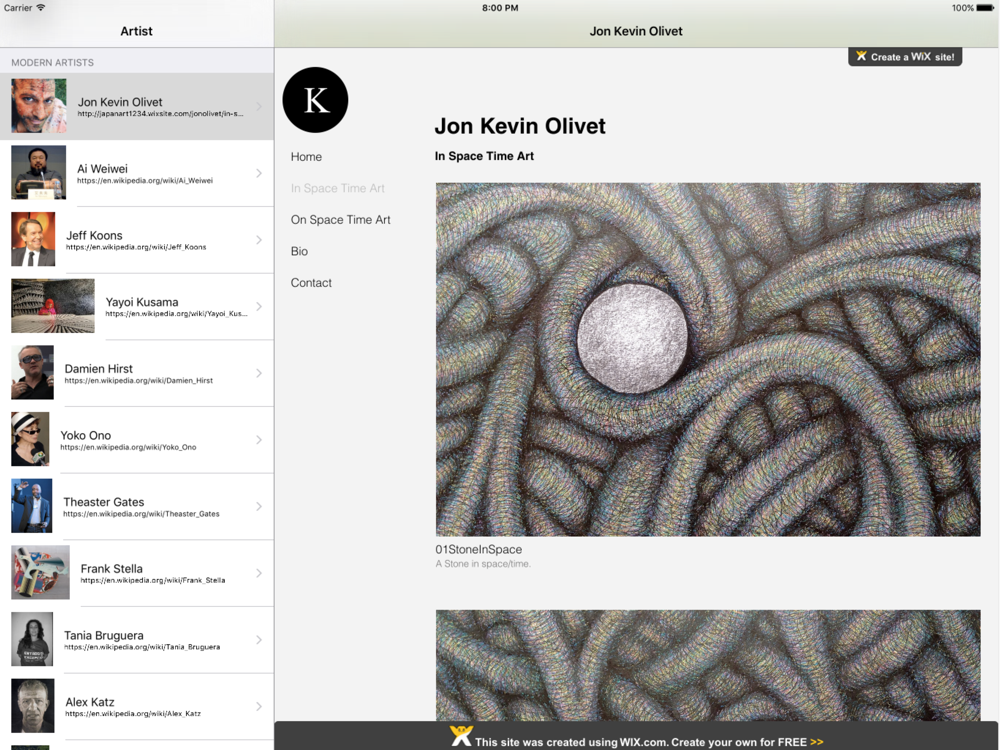Tap the battery icon in the status bar
Viewport: 1000px width, 750px height.
click(985, 8)
